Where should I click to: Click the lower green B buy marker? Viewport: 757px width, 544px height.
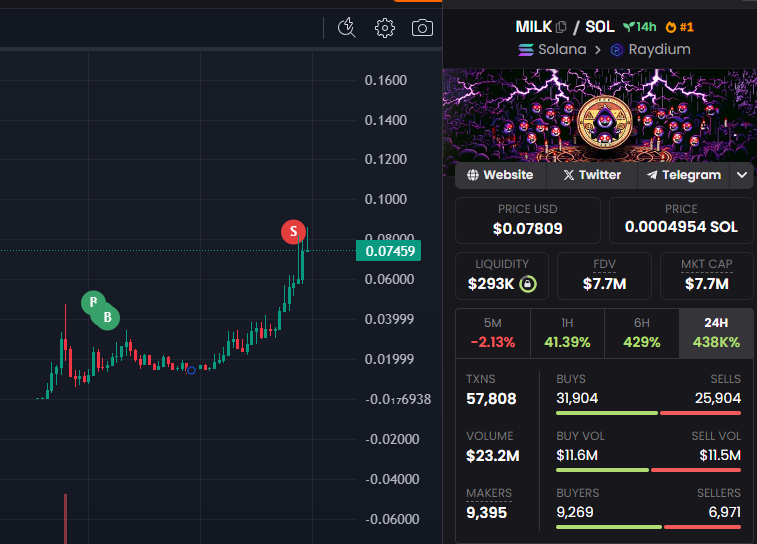tap(107, 317)
